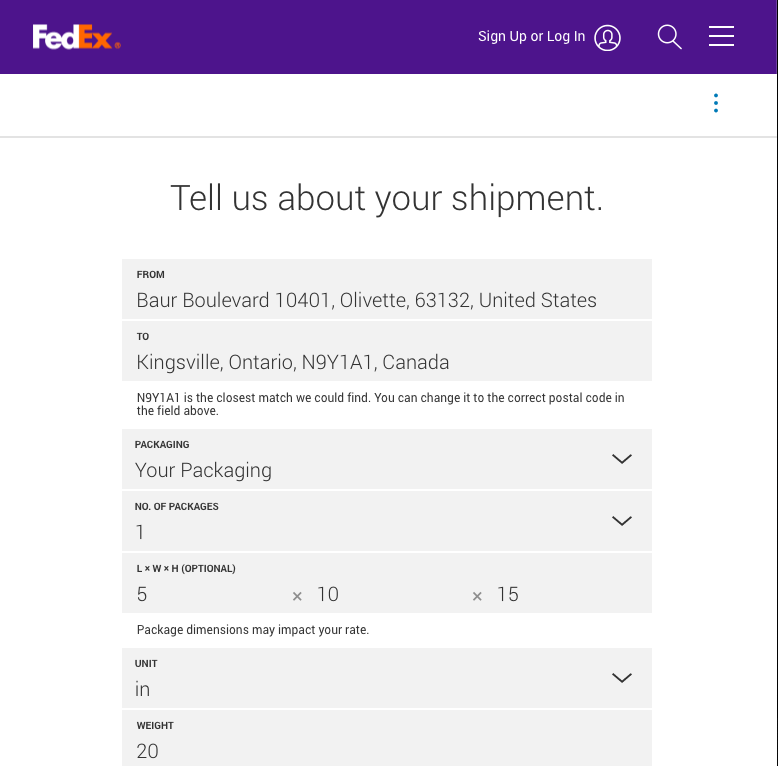Screen dimensions: 778x766
Task: Click the height field containing 15
Action: (571, 594)
